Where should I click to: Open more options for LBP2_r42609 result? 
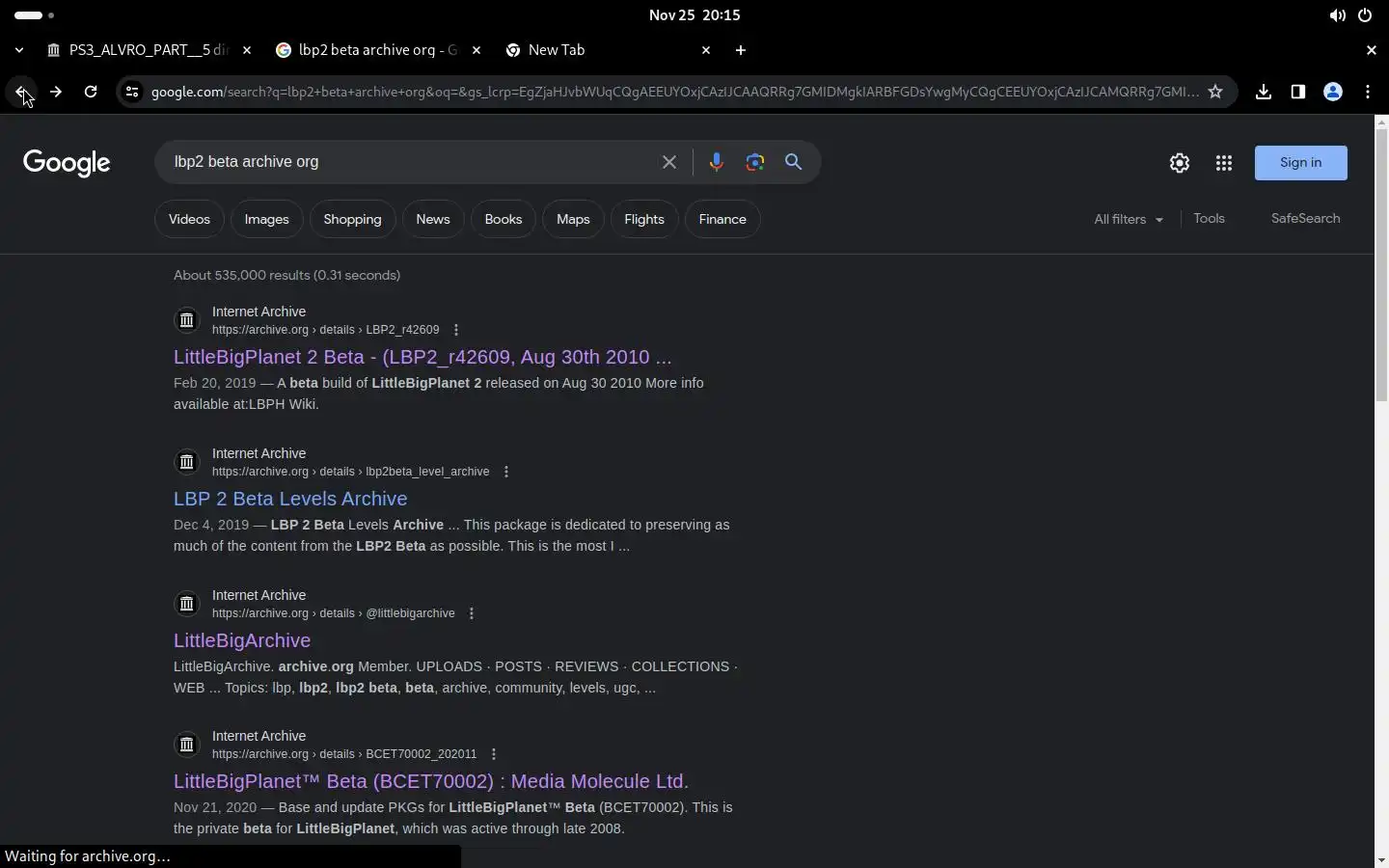click(456, 330)
